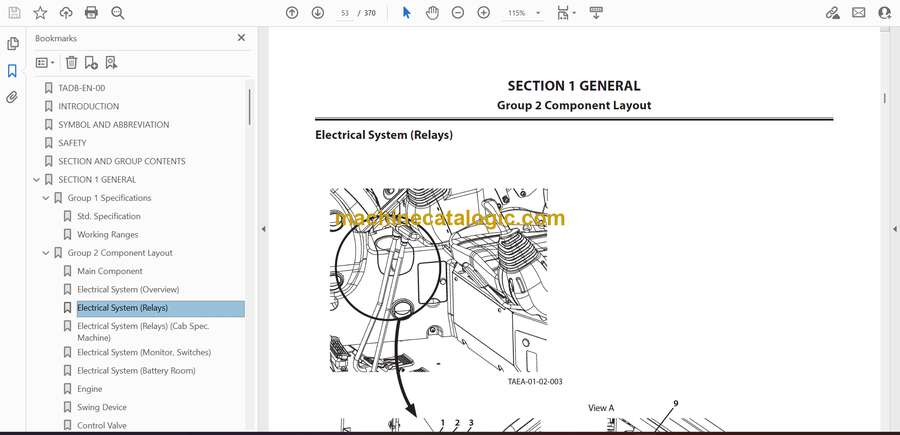Click the scrolling mode keyboard icon

click(596, 13)
